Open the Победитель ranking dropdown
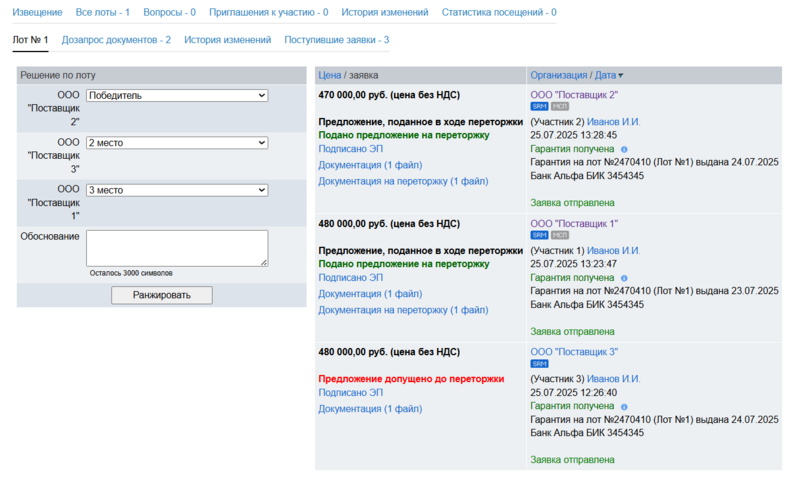This screenshot has width=800, height=484. tap(177, 95)
